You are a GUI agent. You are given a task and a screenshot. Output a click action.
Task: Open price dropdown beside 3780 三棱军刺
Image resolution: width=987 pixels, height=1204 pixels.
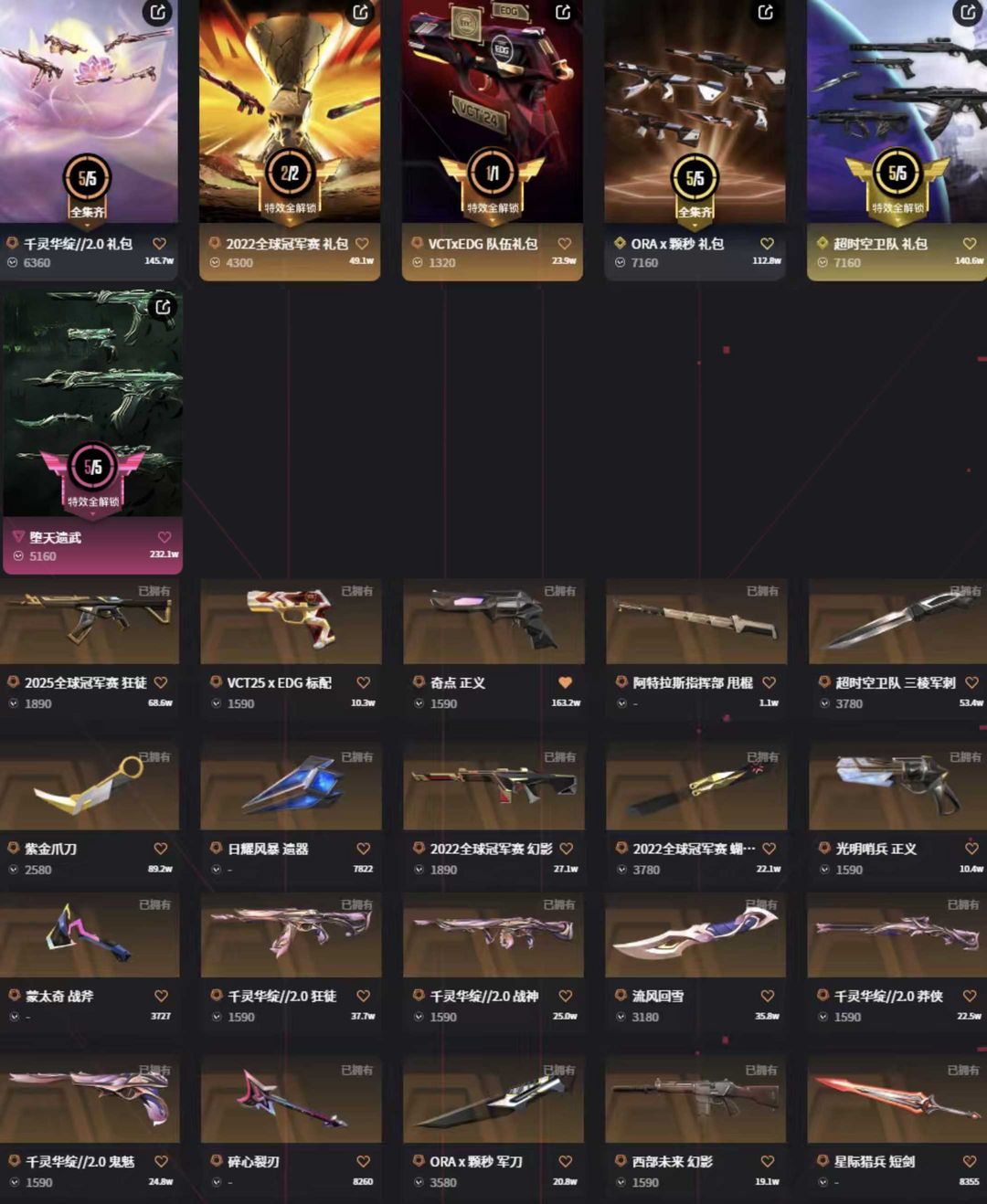point(824,703)
